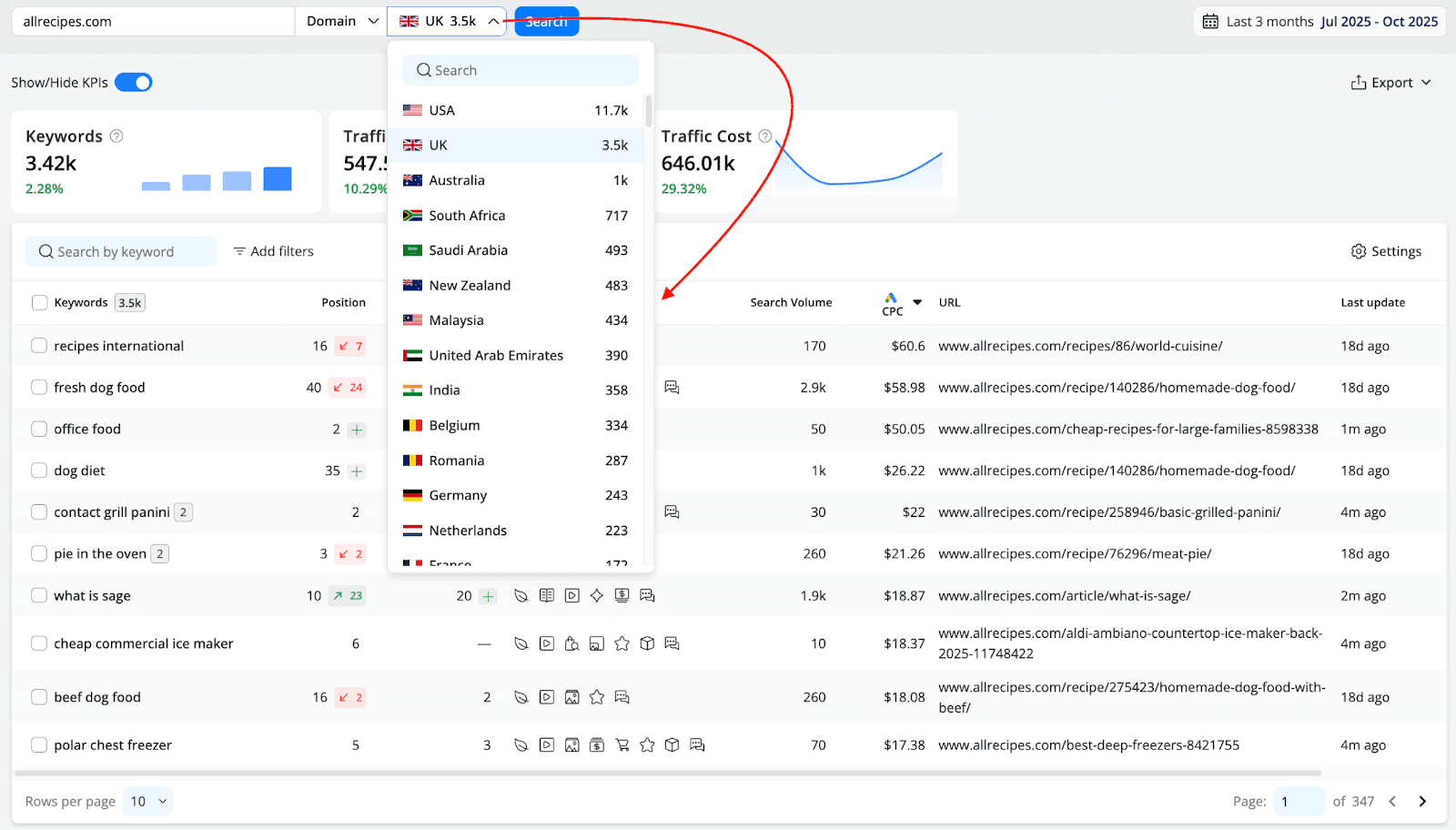Screen dimensions: 1456x830
Task: Click the open book icon in 'what is sage' row
Action: point(547,596)
